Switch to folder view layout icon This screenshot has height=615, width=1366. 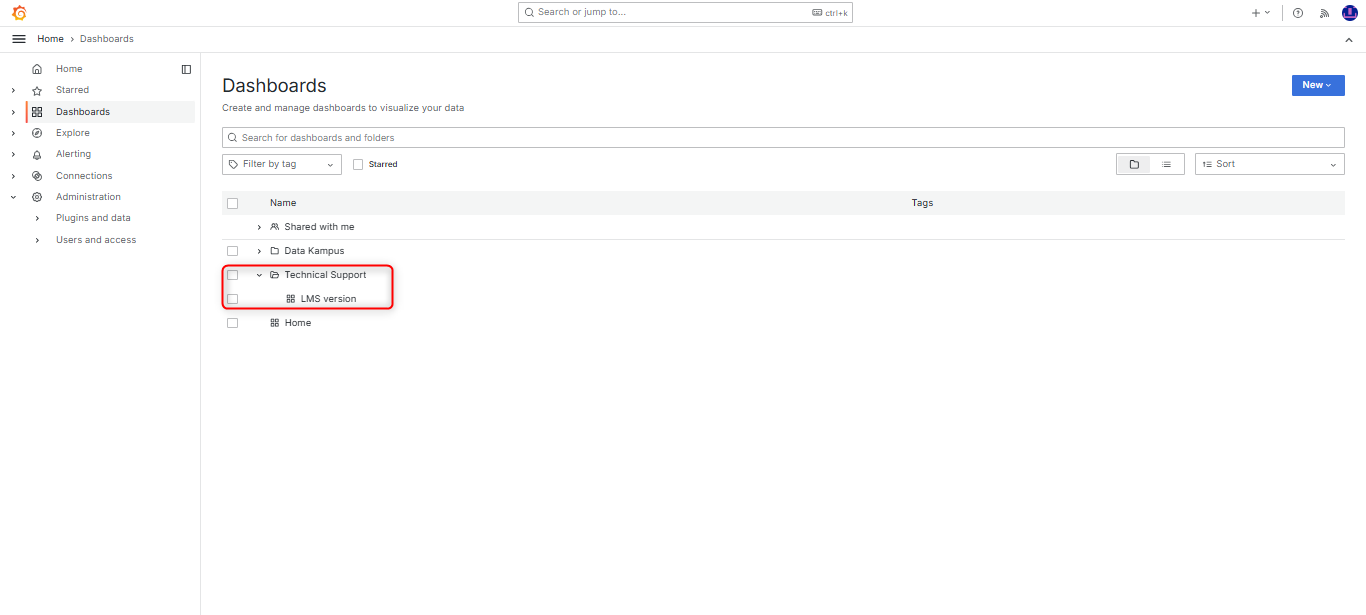pos(1134,164)
